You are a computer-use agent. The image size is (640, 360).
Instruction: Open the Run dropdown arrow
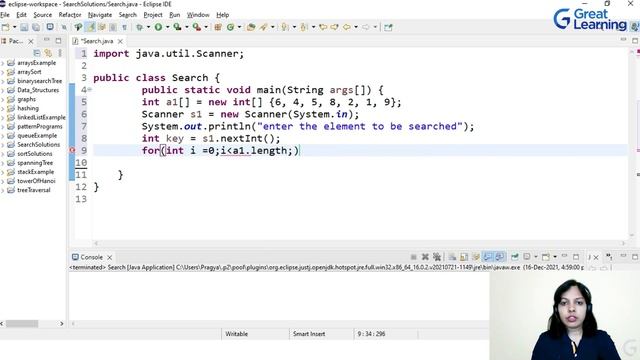pos(167,27)
